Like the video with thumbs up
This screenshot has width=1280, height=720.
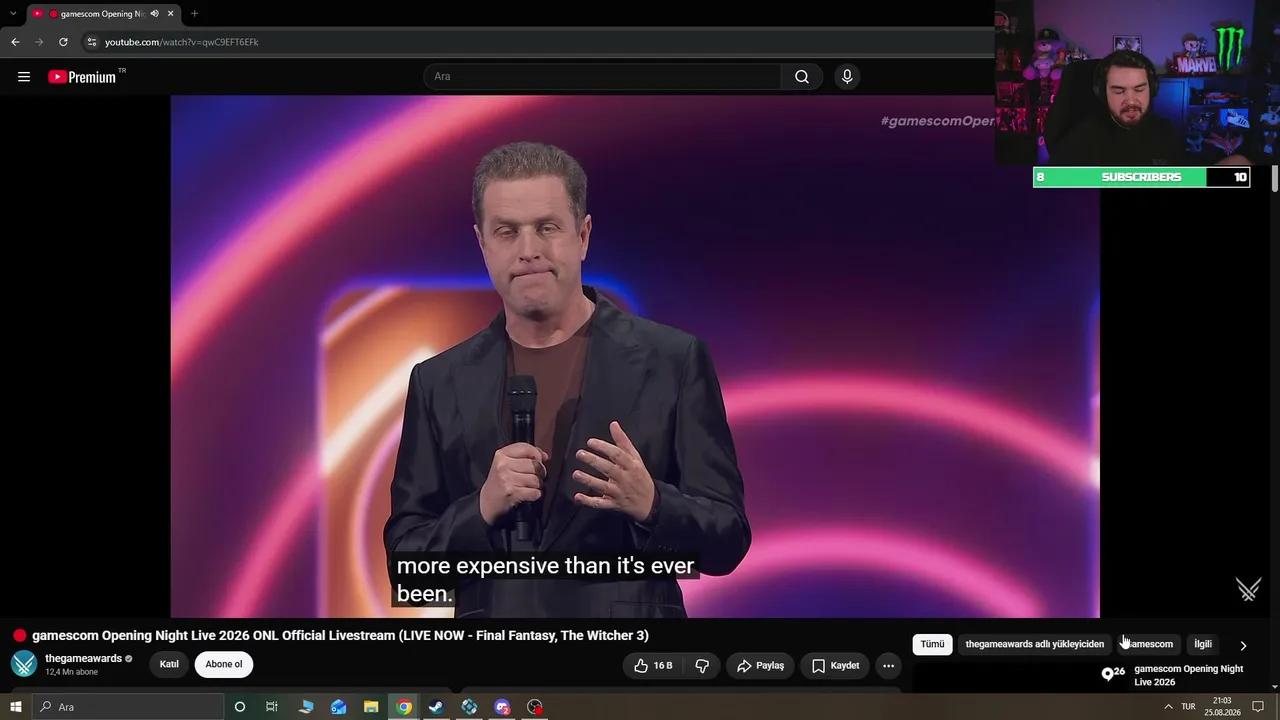[x=653, y=665]
